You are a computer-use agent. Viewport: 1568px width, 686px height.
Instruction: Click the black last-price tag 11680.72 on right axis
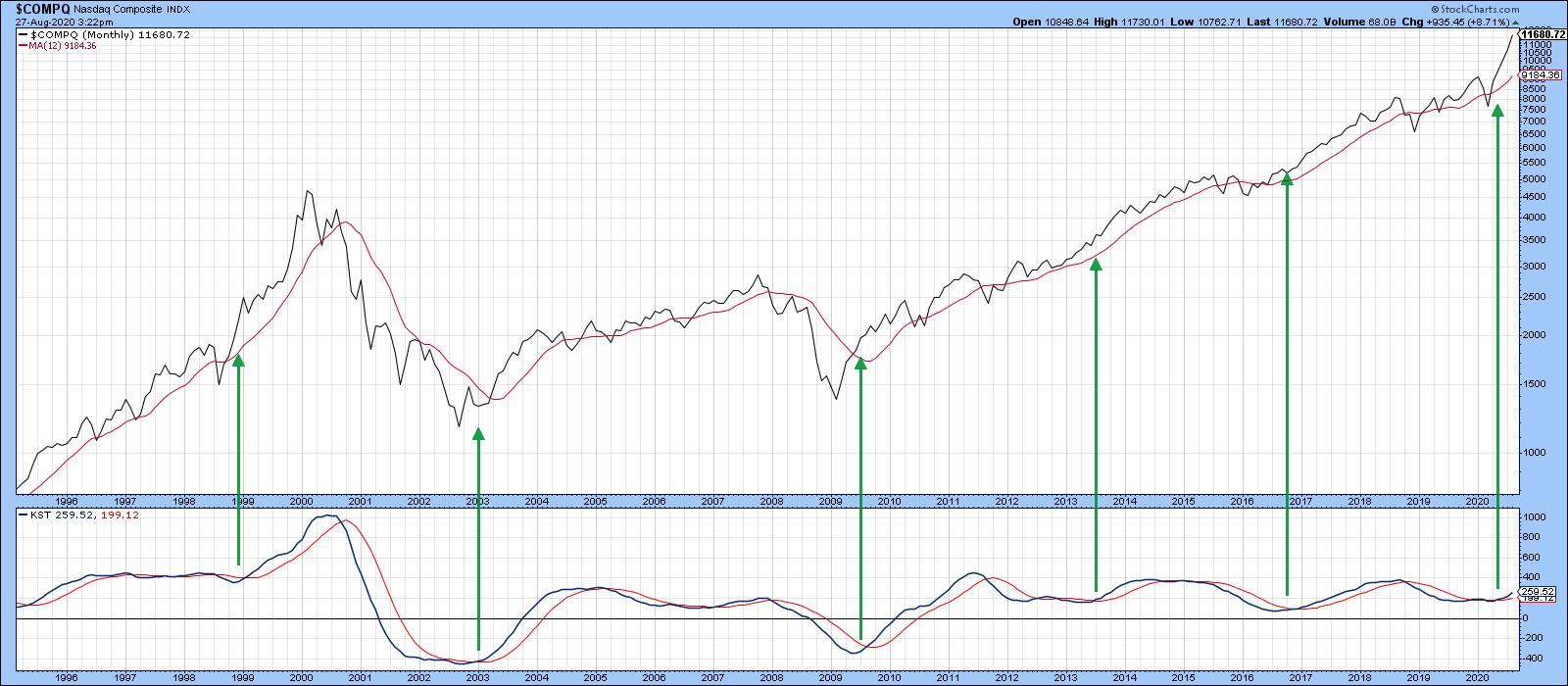click(x=1542, y=34)
